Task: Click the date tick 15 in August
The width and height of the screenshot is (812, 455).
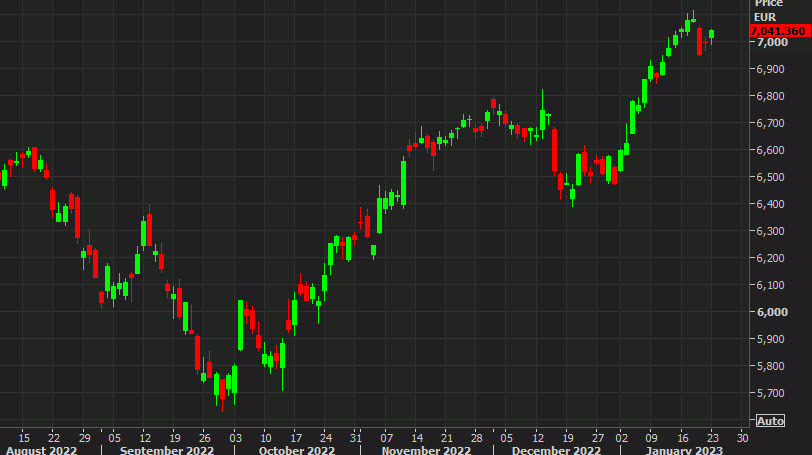Action: click(24, 438)
